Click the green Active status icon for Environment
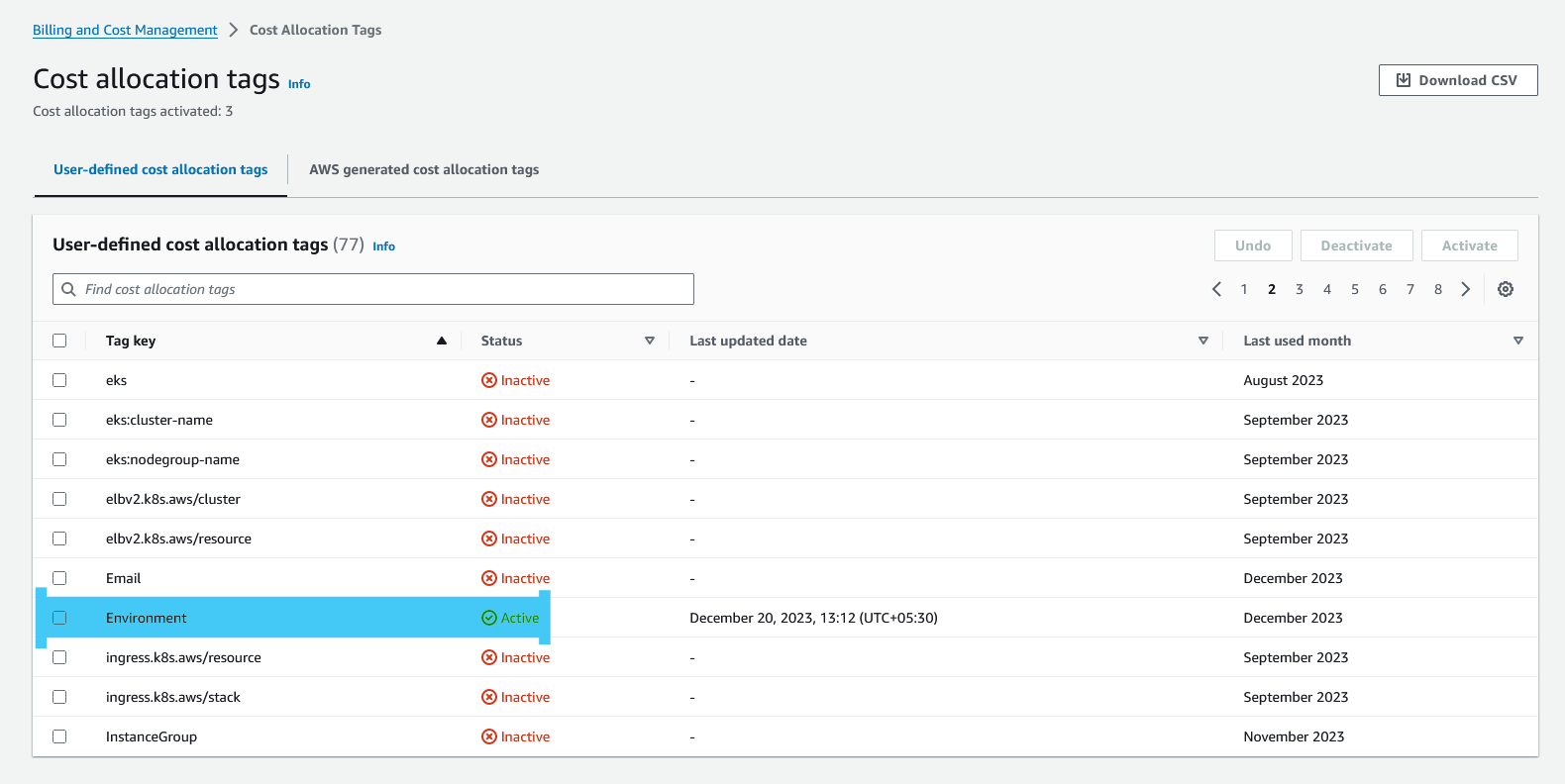This screenshot has width=1565, height=784. pyautogui.click(x=489, y=618)
